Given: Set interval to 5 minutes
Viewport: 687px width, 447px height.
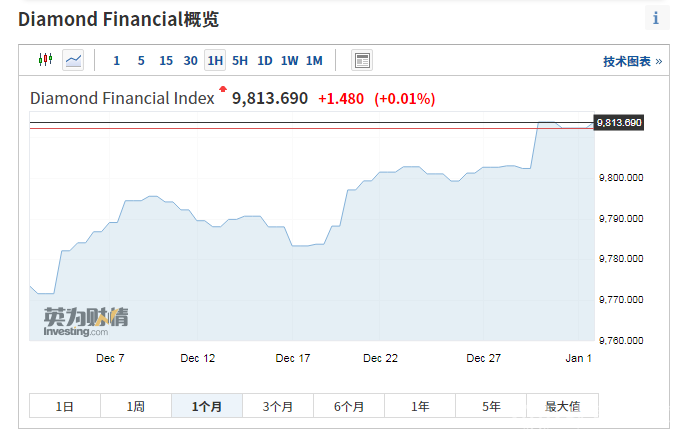Looking at the screenshot, I should [x=141, y=60].
